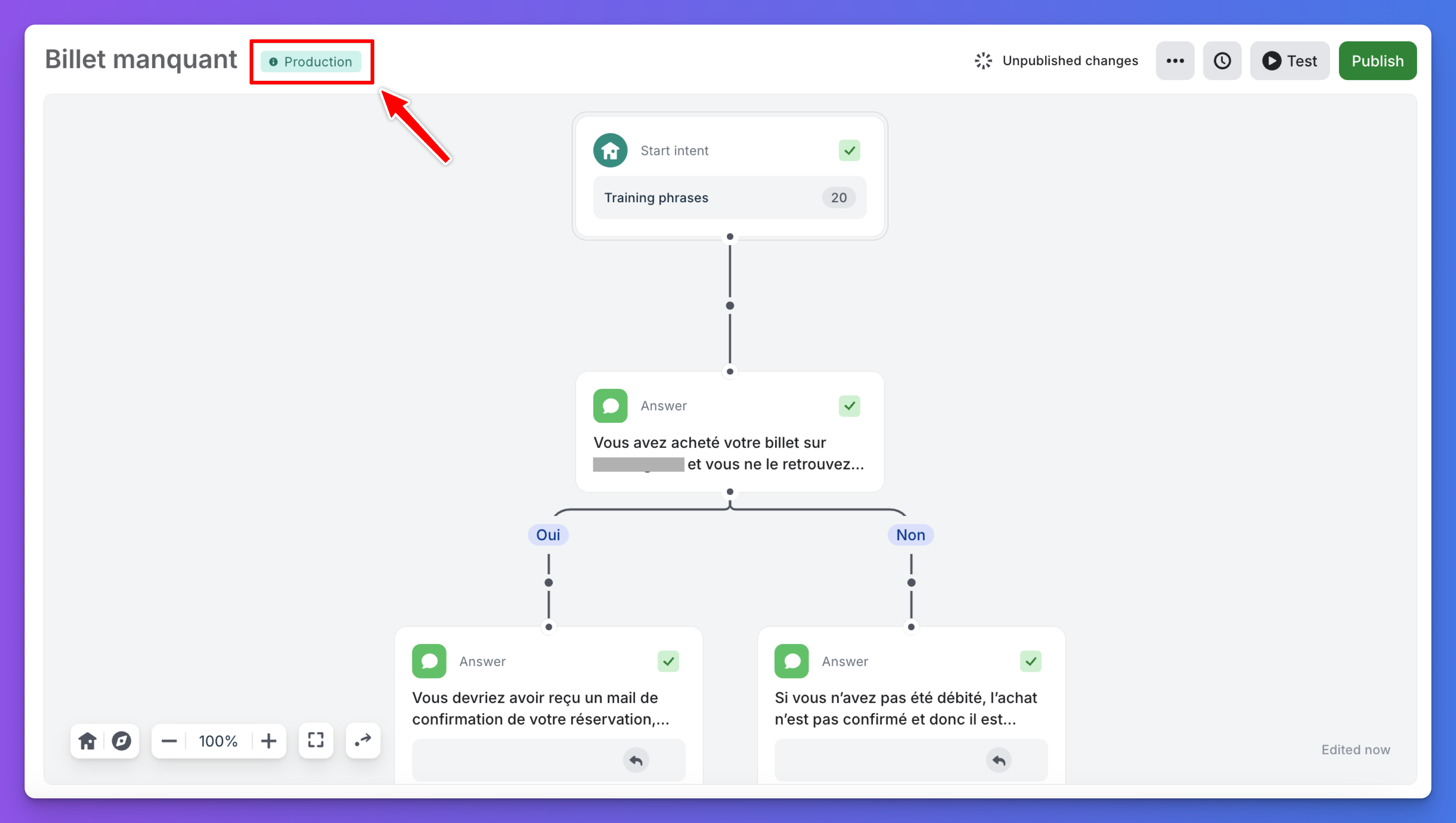Click the Test play button

click(1289, 60)
